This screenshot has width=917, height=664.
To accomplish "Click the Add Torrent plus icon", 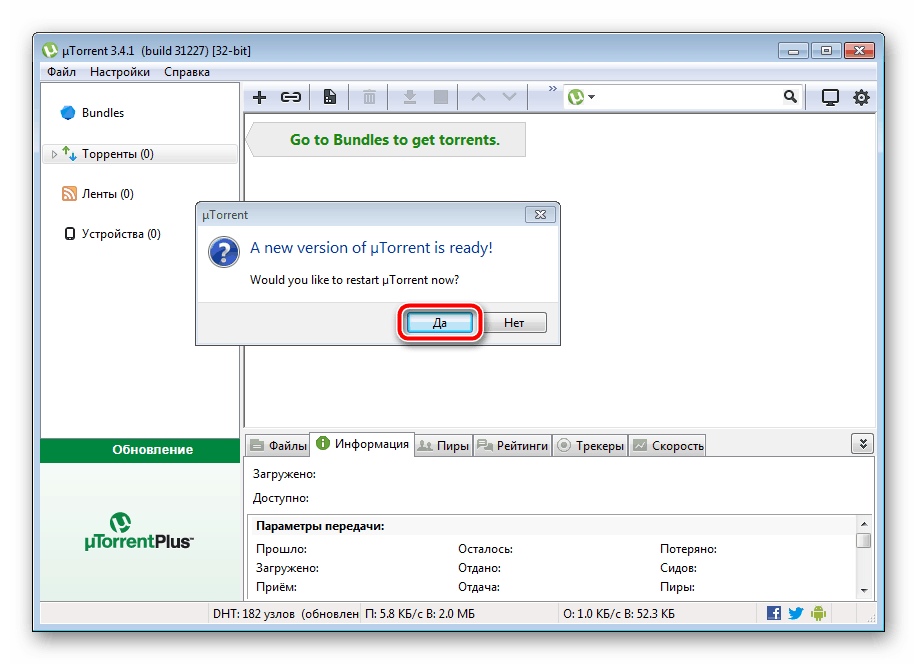I will (x=259, y=97).
